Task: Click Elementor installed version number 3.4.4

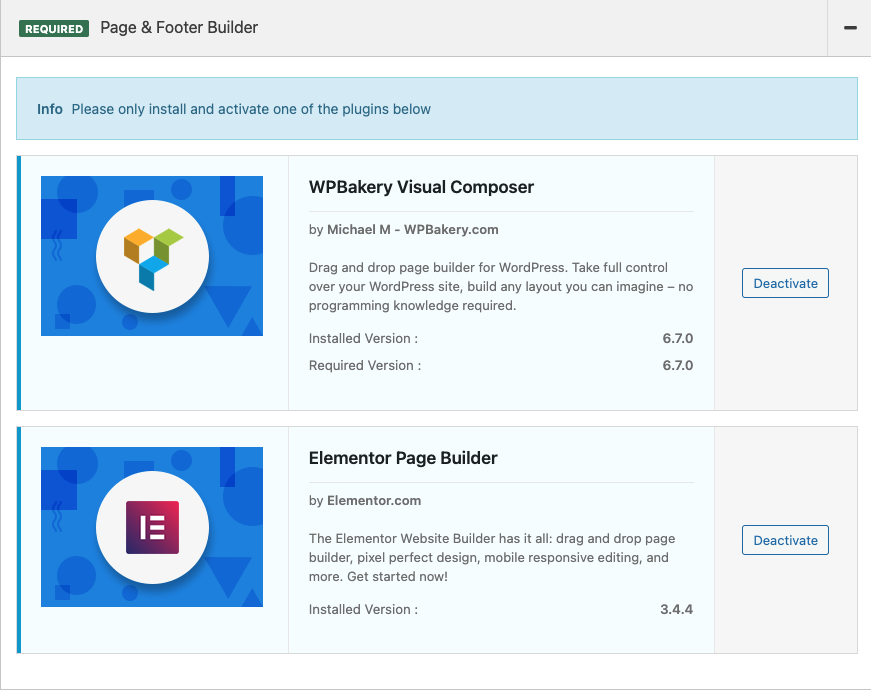Action: [x=677, y=609]
